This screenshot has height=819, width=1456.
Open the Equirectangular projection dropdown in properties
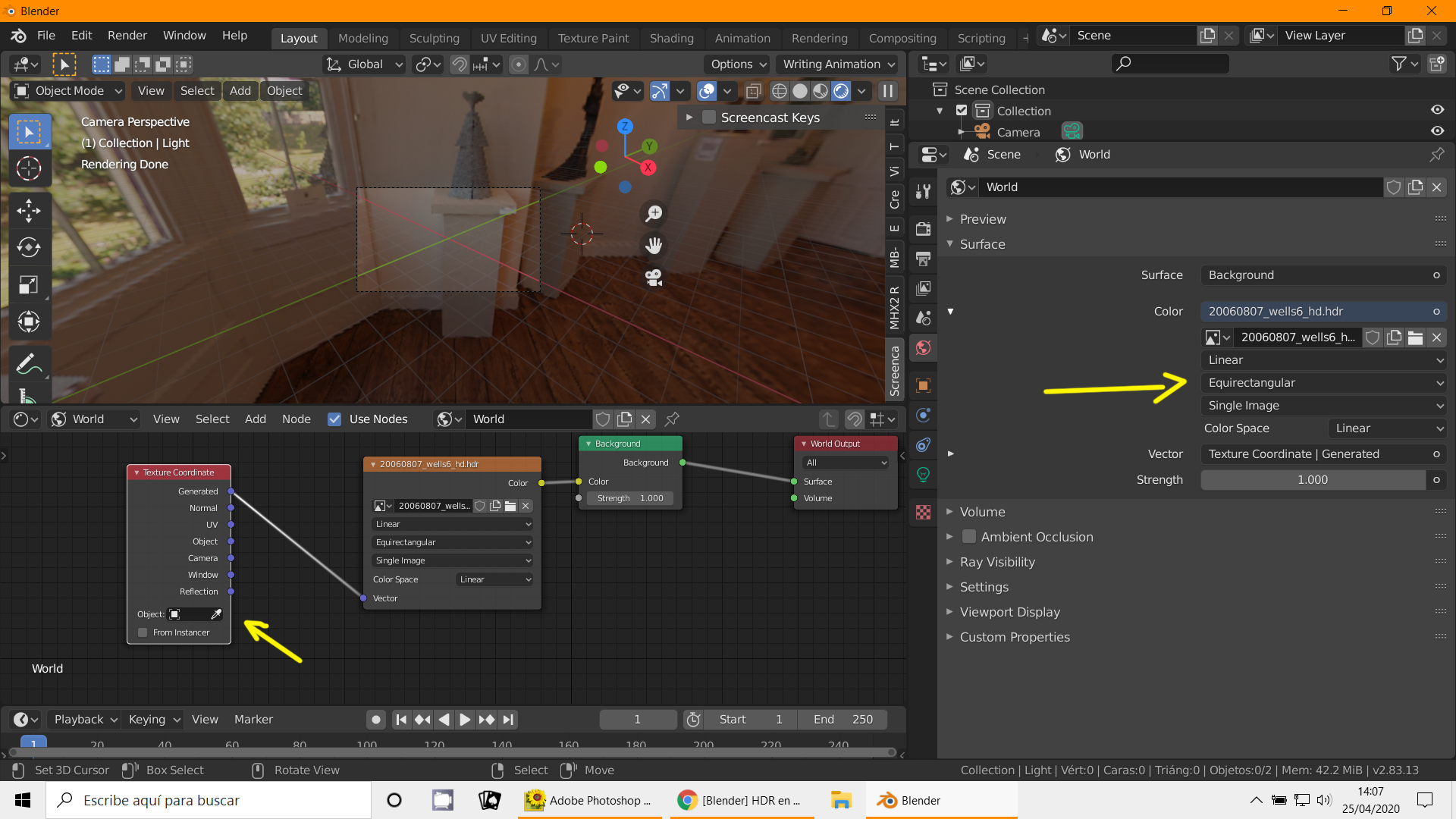[x=1324, y=383]
